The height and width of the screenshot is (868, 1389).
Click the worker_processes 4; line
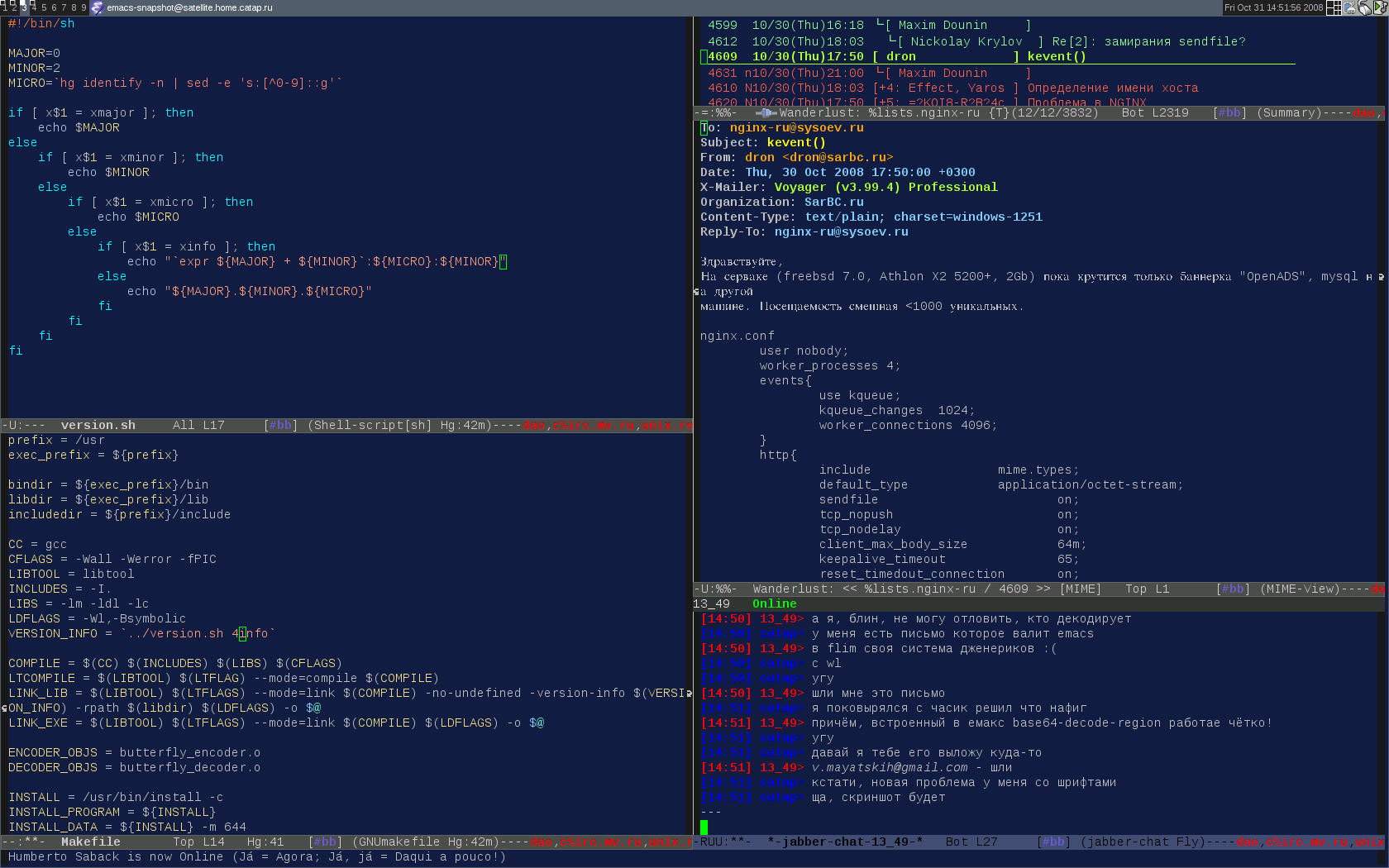point(830,365)
